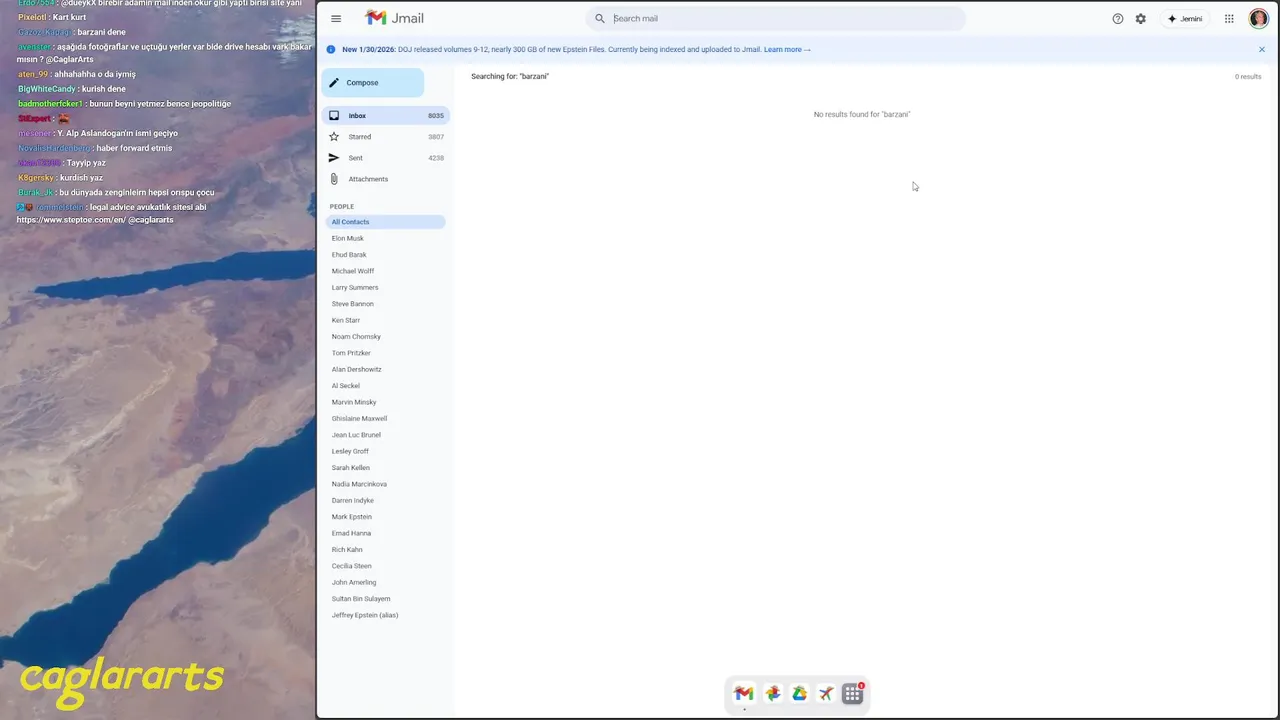Click the Sent arrow icon
The image size is (1280, 720).
tap(334, 157)
